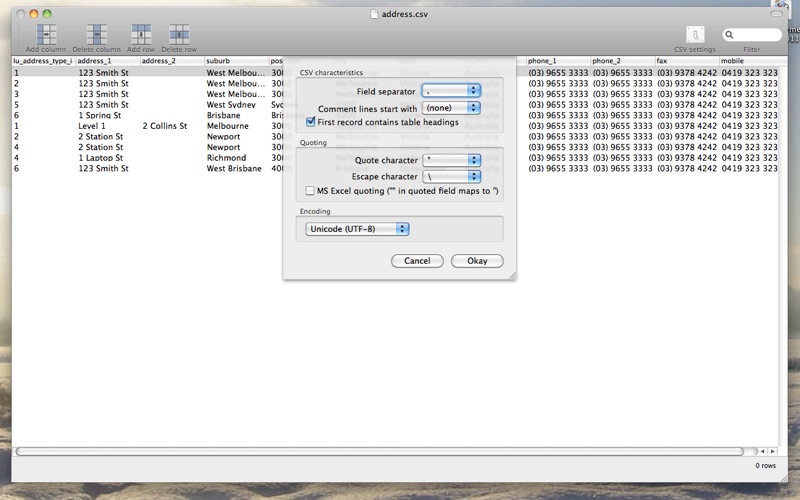The image size is (800, 500).
Task: Click the Add row toolbar icon
Action: (x=141, y=35)
